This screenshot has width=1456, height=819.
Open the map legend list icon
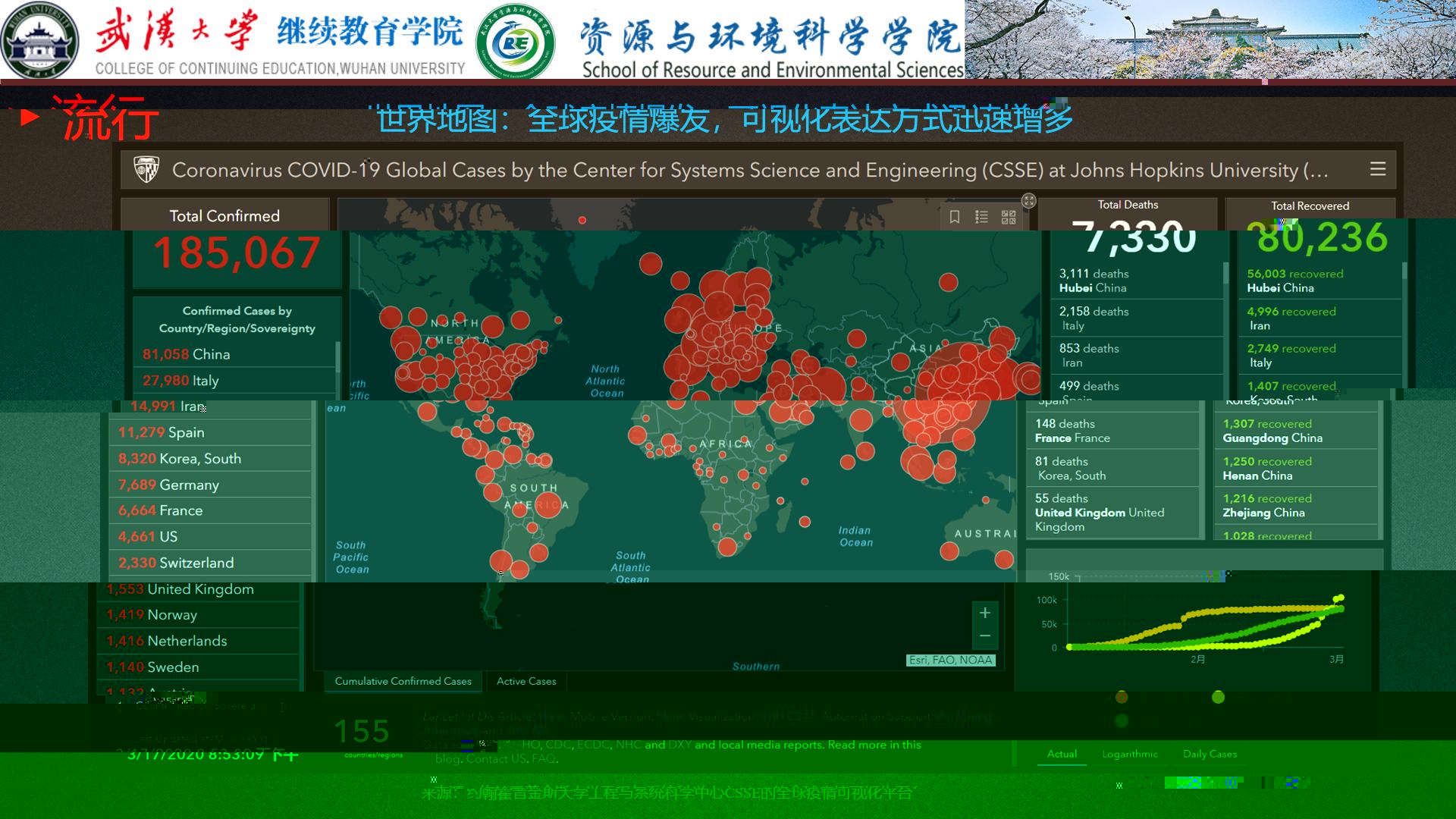[981, 217]
